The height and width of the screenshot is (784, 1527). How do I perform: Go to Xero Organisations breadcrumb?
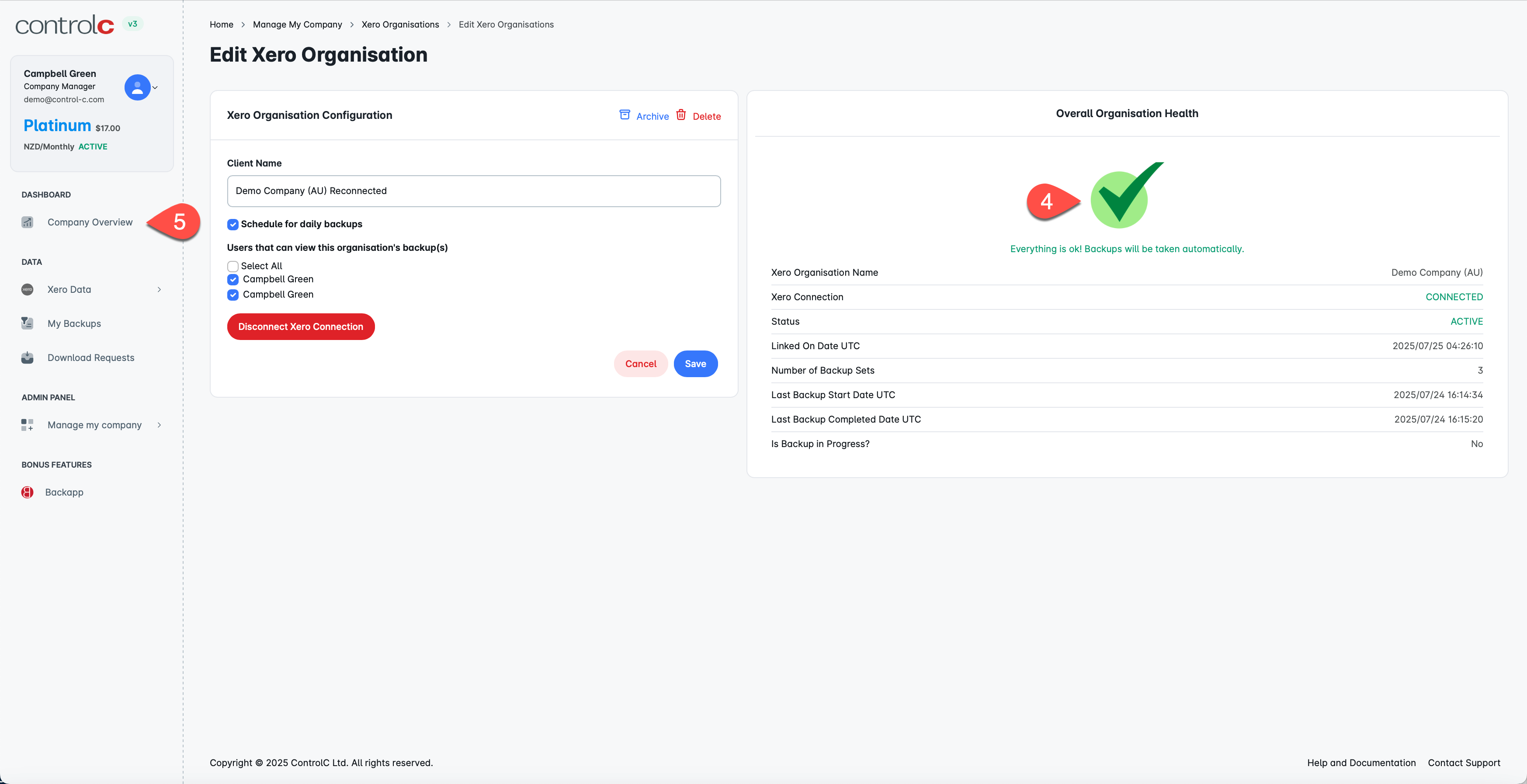(x=400, y=24)
